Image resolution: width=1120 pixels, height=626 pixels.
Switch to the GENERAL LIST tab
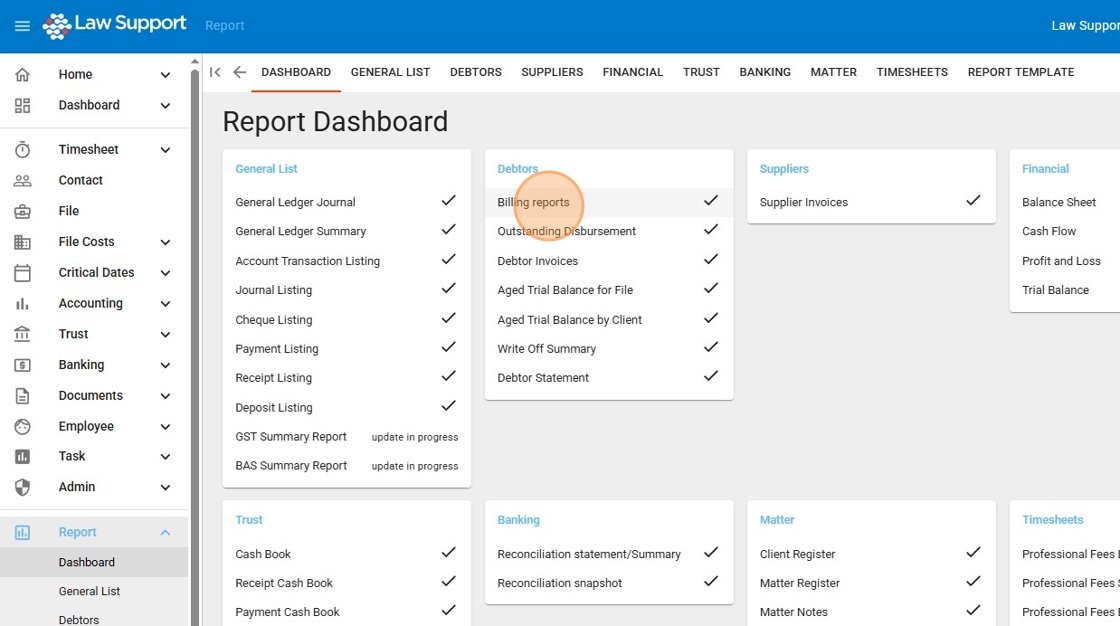pos(390,72)
